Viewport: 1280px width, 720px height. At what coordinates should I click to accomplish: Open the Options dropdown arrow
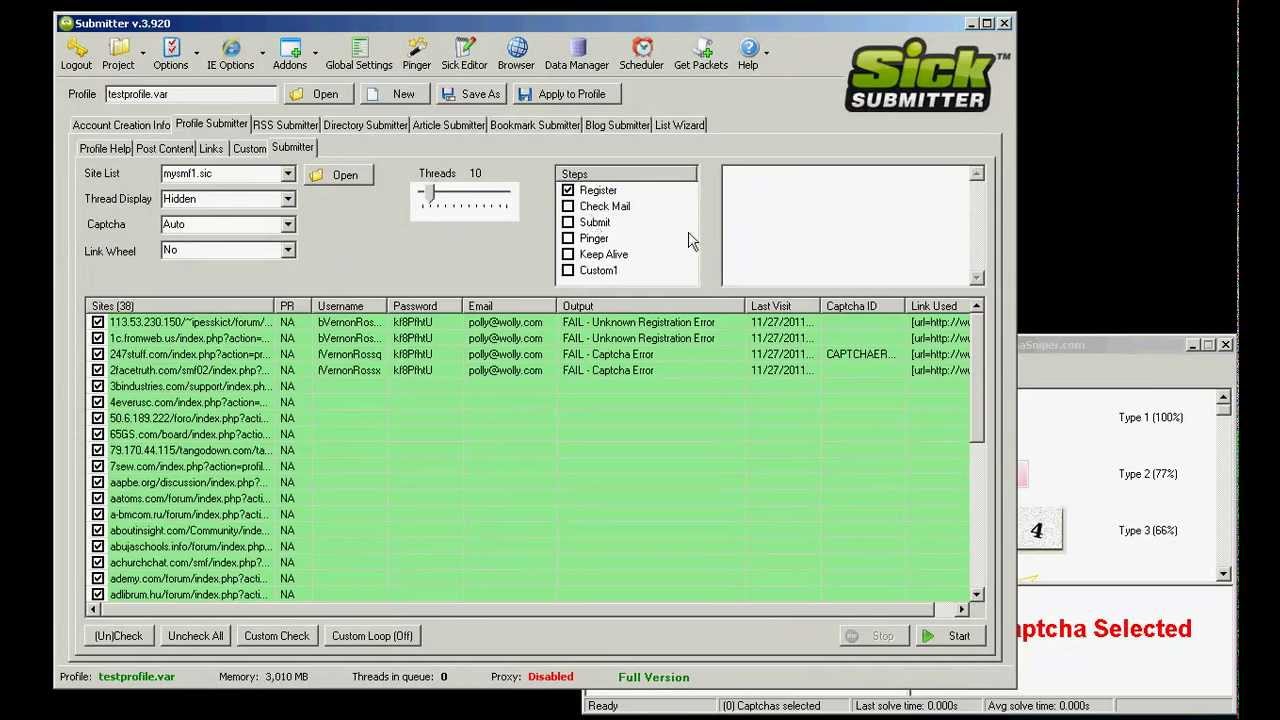coord(196,53)
